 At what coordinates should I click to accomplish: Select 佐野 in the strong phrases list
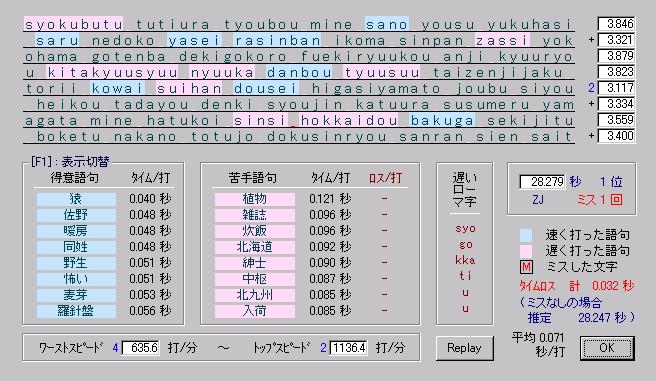pyautogui.click(x=76, y=215)
